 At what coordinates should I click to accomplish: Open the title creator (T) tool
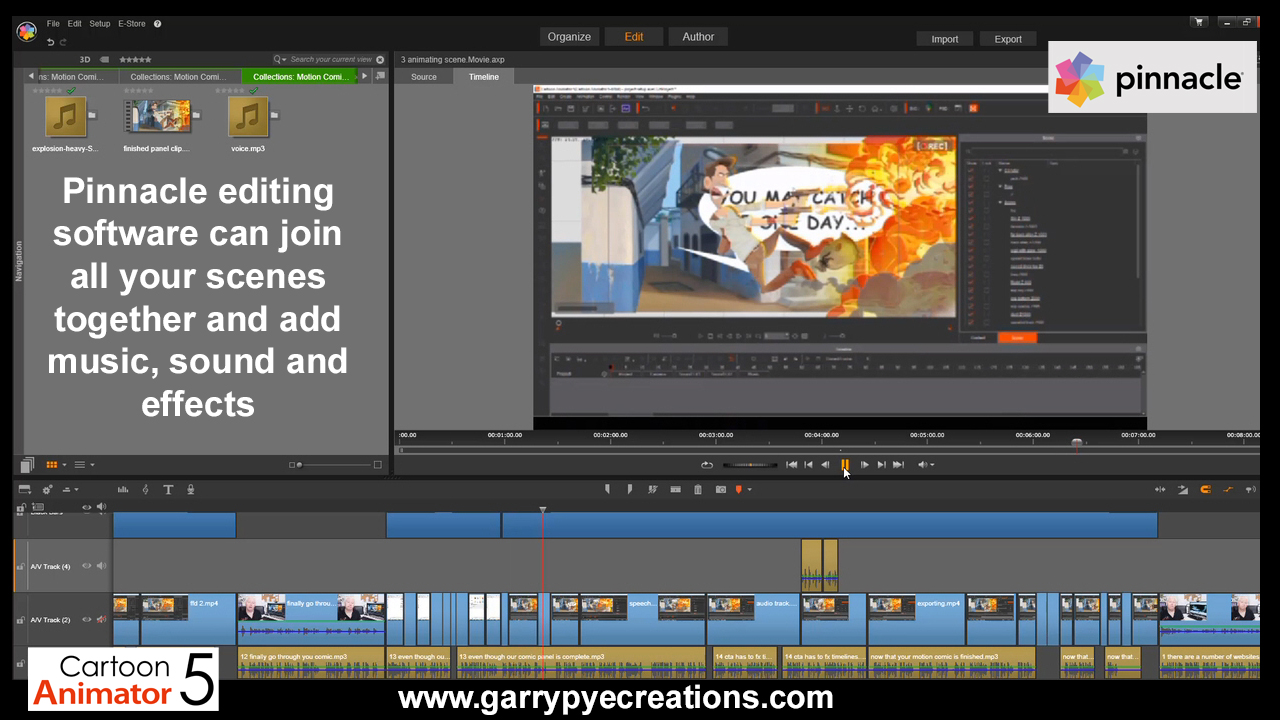point(168,490)
